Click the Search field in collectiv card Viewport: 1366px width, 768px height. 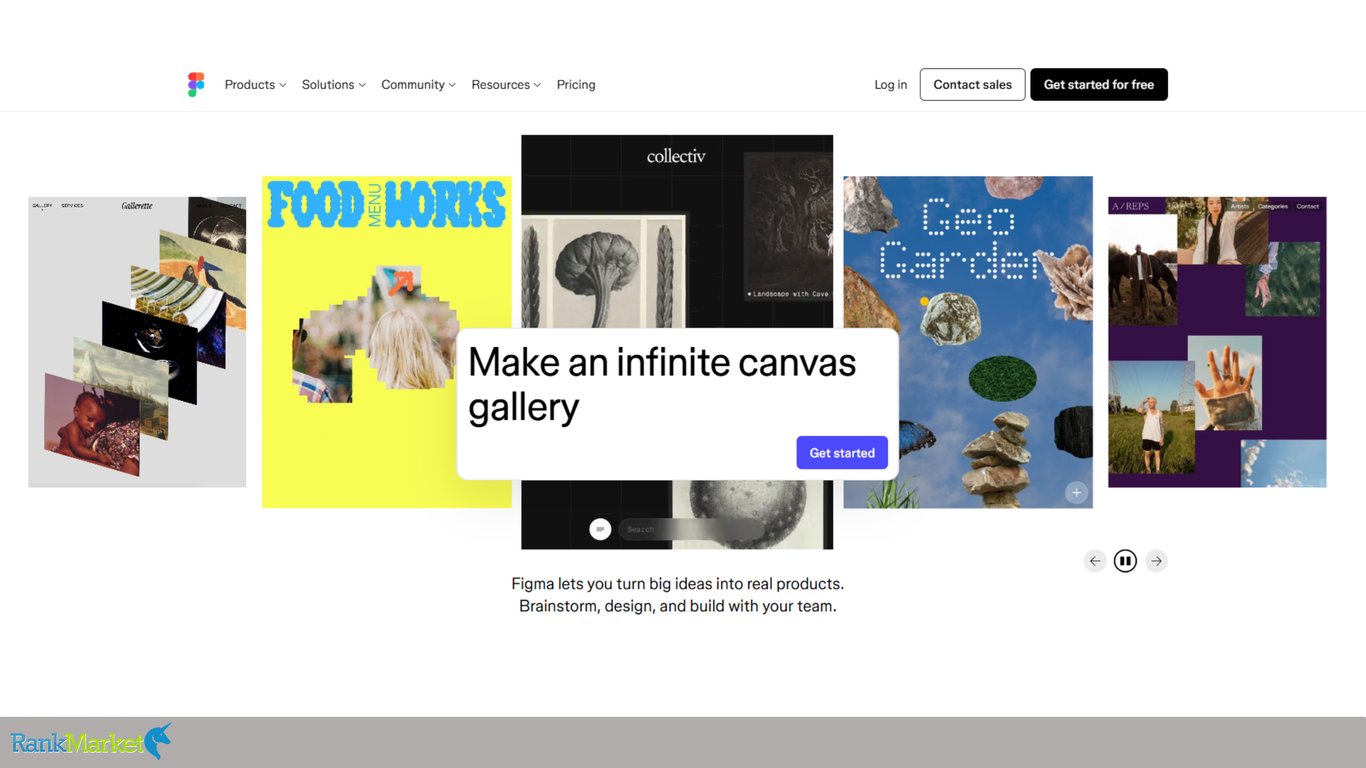coord(690,529)
